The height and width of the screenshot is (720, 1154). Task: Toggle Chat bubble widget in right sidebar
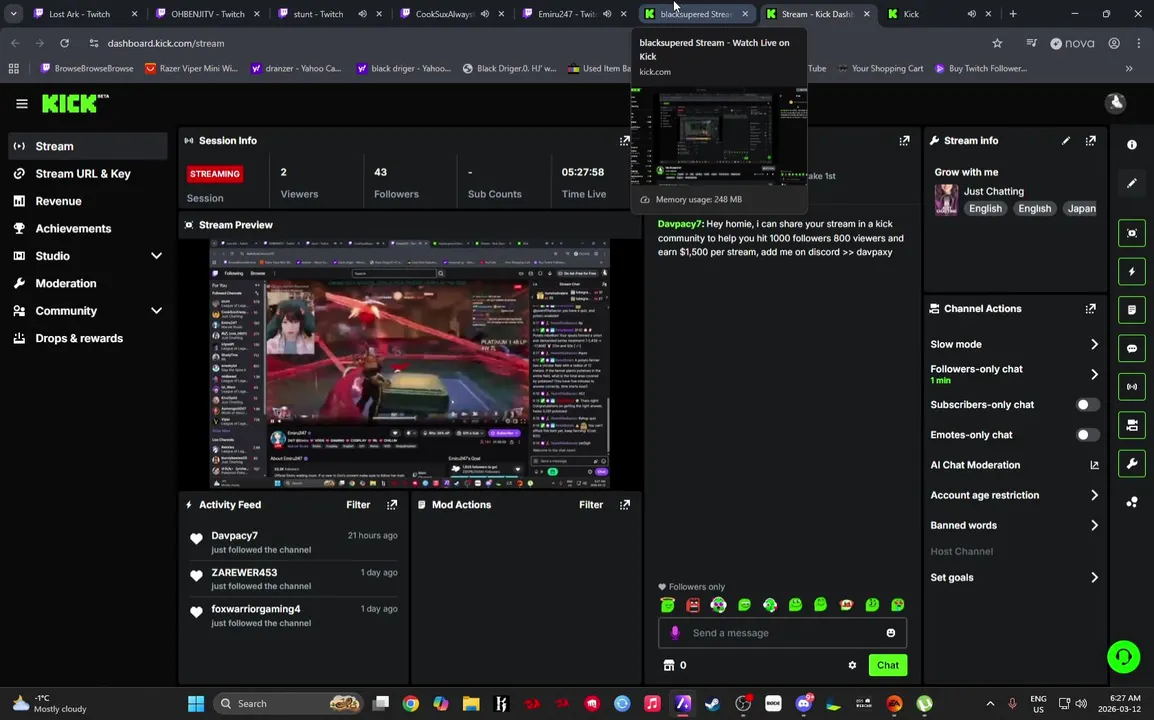(1132, 348)
